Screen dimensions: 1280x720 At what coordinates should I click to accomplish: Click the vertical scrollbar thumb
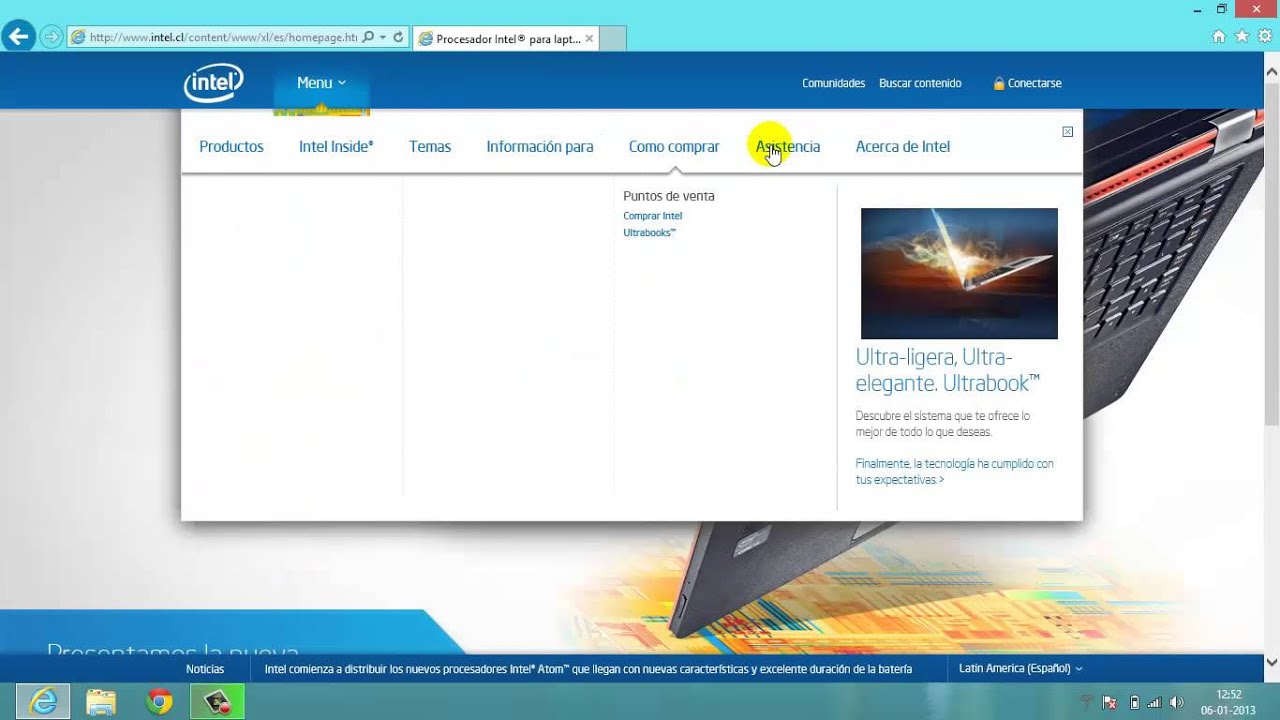coord(1271,254)
